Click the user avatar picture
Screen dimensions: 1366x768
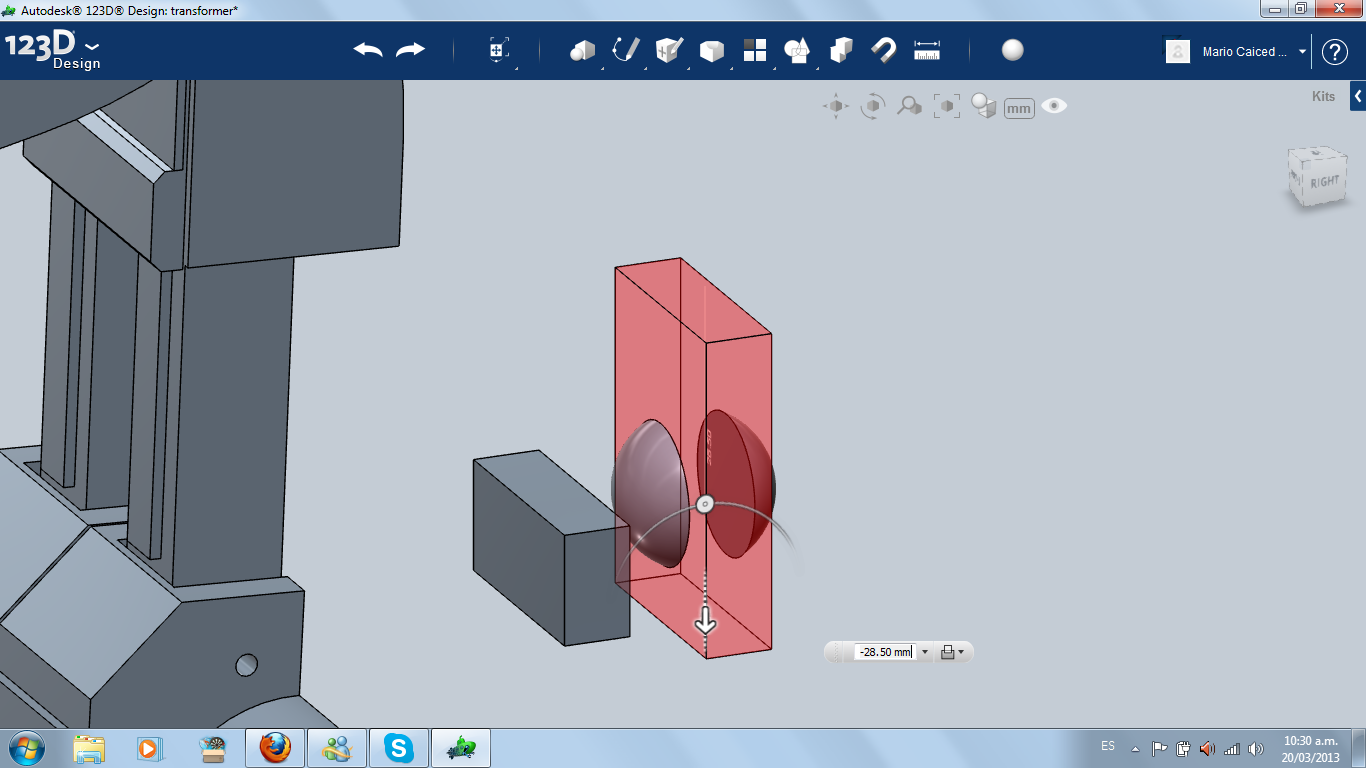pyautogui.click(x=1178, y=52)
